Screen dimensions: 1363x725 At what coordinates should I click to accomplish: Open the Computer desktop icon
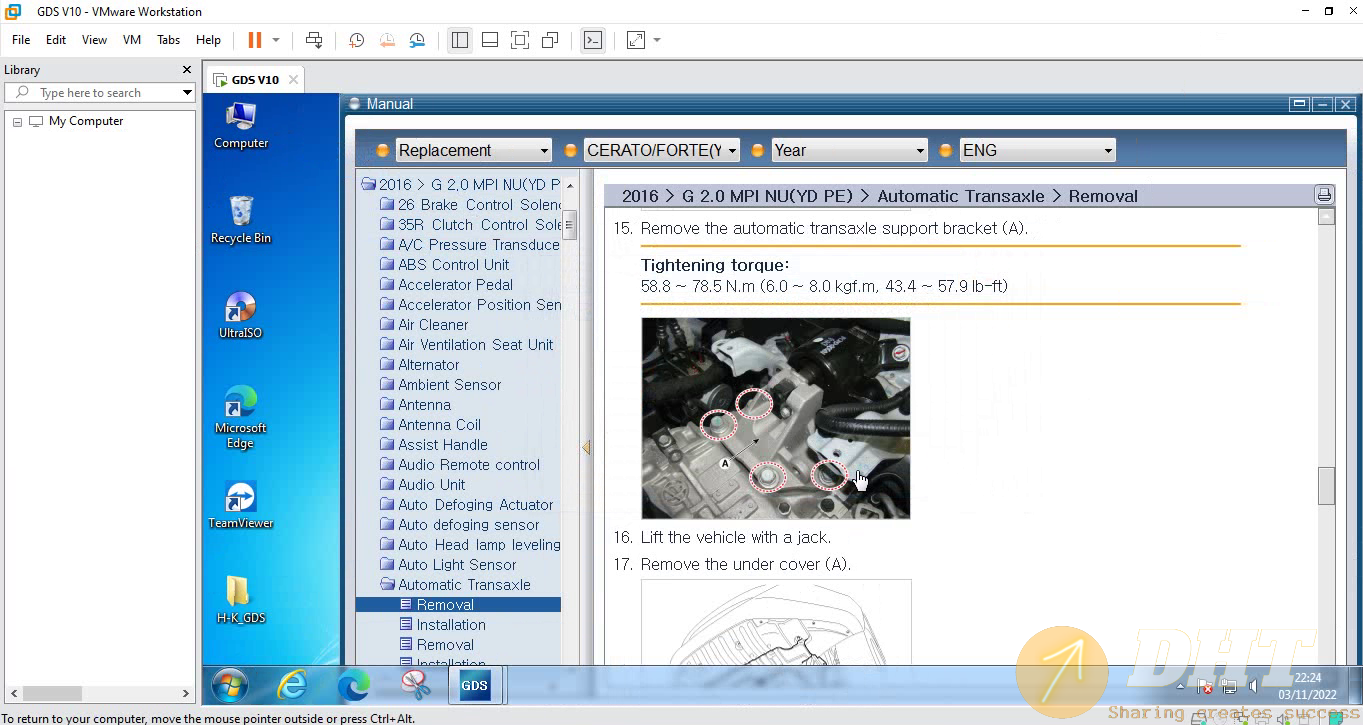(x=241, y=126)
